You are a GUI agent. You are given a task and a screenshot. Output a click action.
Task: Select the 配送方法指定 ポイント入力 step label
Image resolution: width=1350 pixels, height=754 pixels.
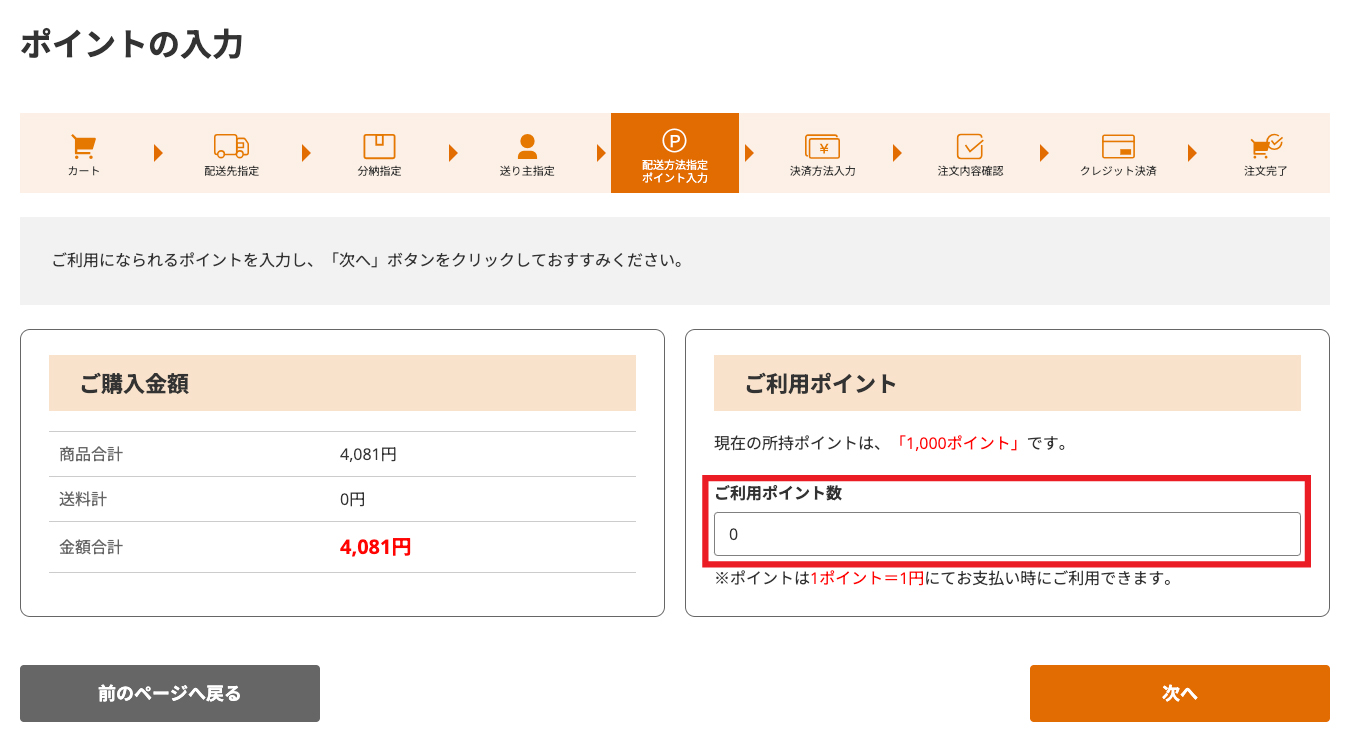[x=675, y=171]
